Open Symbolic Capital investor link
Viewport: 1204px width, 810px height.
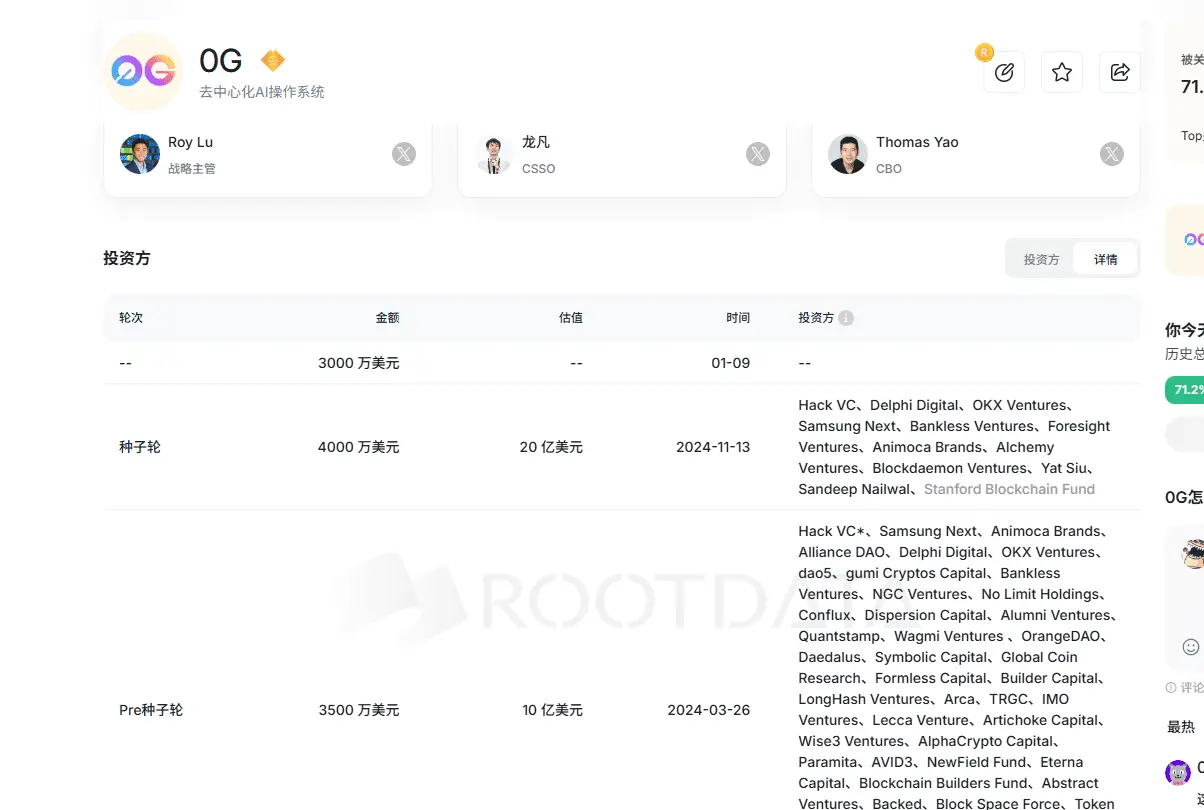pyautogui.click(x=931, y=657)
